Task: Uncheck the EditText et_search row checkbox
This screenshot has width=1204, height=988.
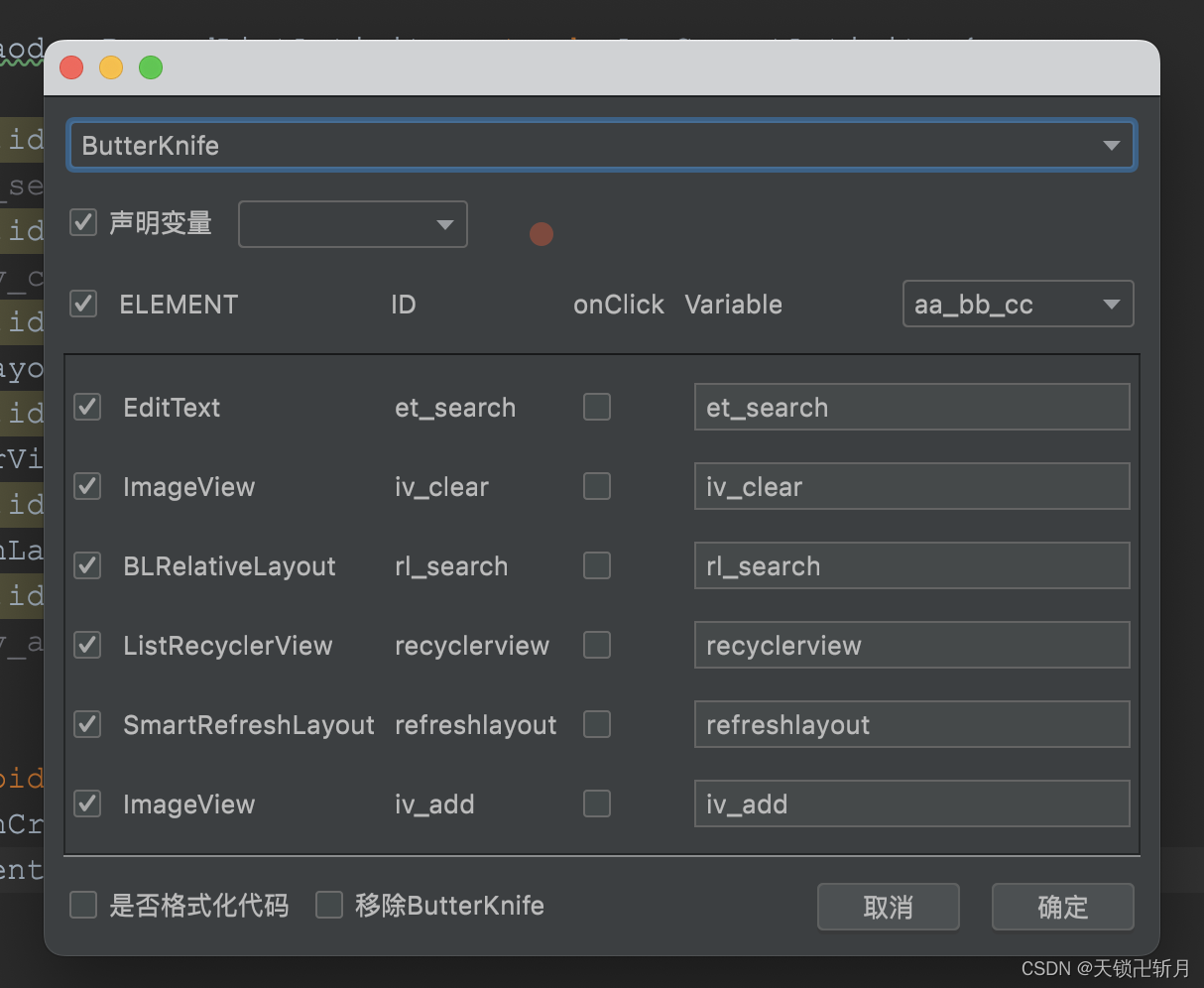Action: 86,407
